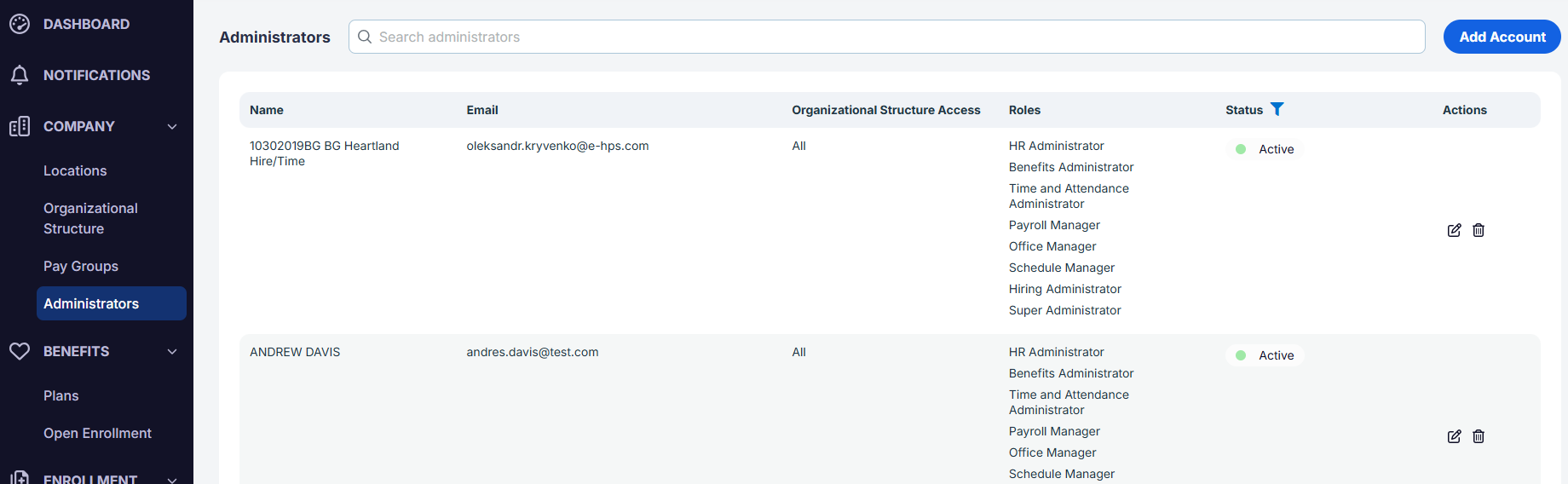The width and height of the screenshot is (1568, 484).
Task: Delete the ANDREW DAVIS administrator account
Action: [1479, 436]
